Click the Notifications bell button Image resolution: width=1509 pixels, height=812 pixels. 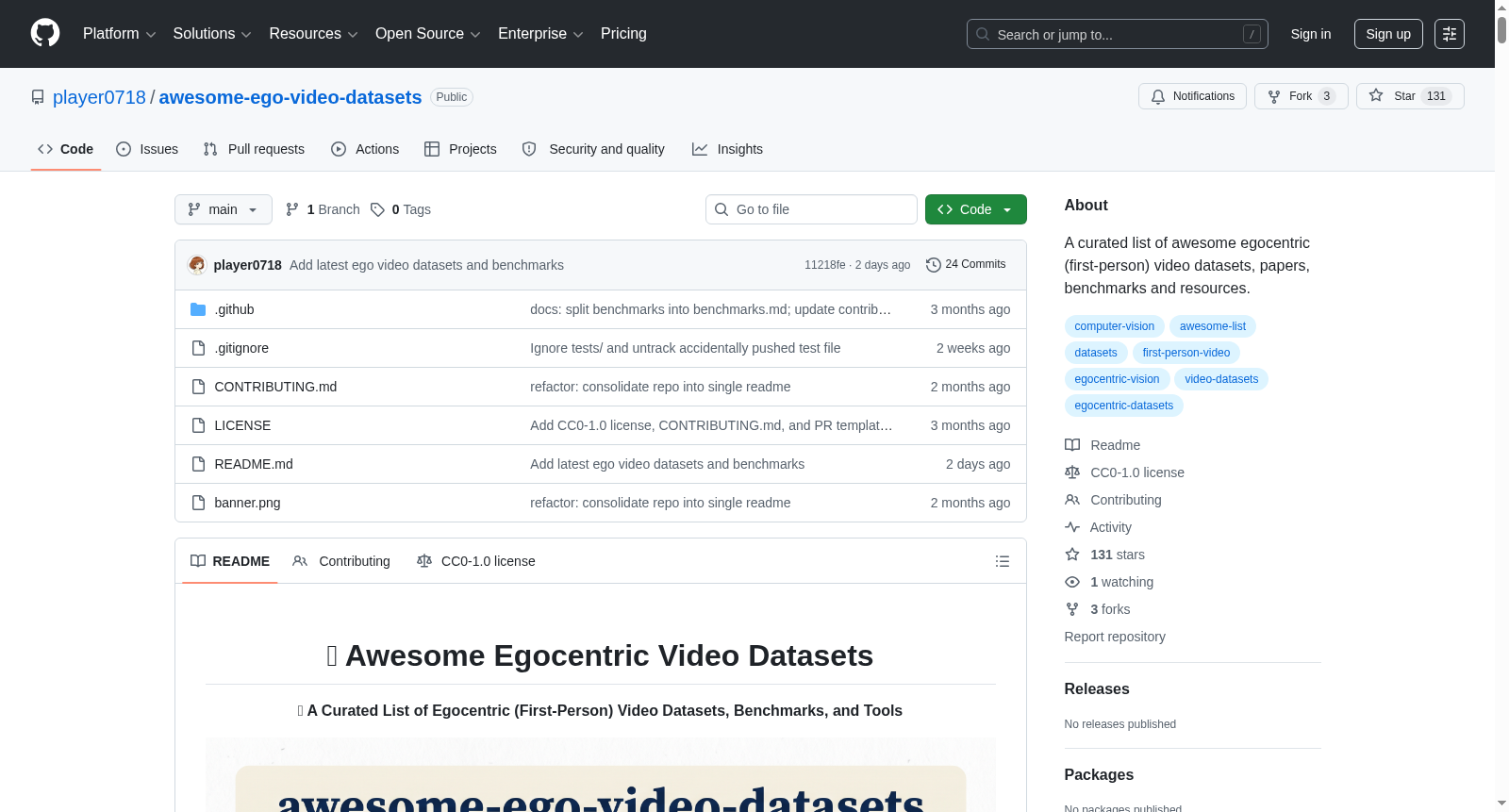tap(1192, 96)
